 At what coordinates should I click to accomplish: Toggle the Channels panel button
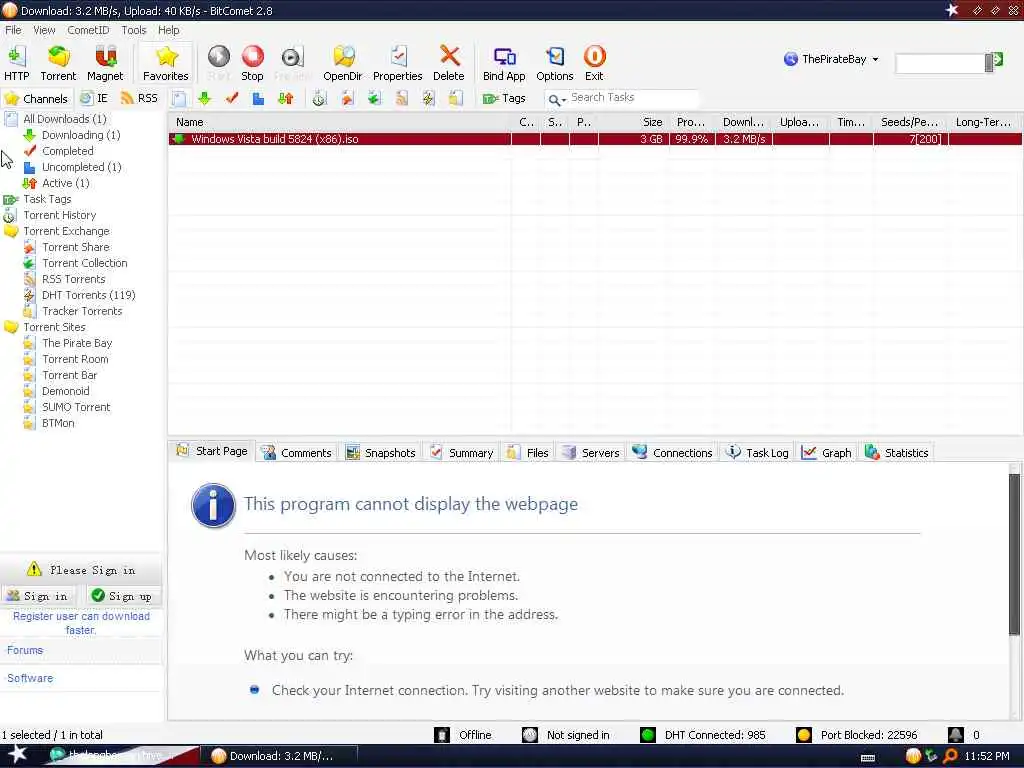pyautogui.click(x=37, y=99)
